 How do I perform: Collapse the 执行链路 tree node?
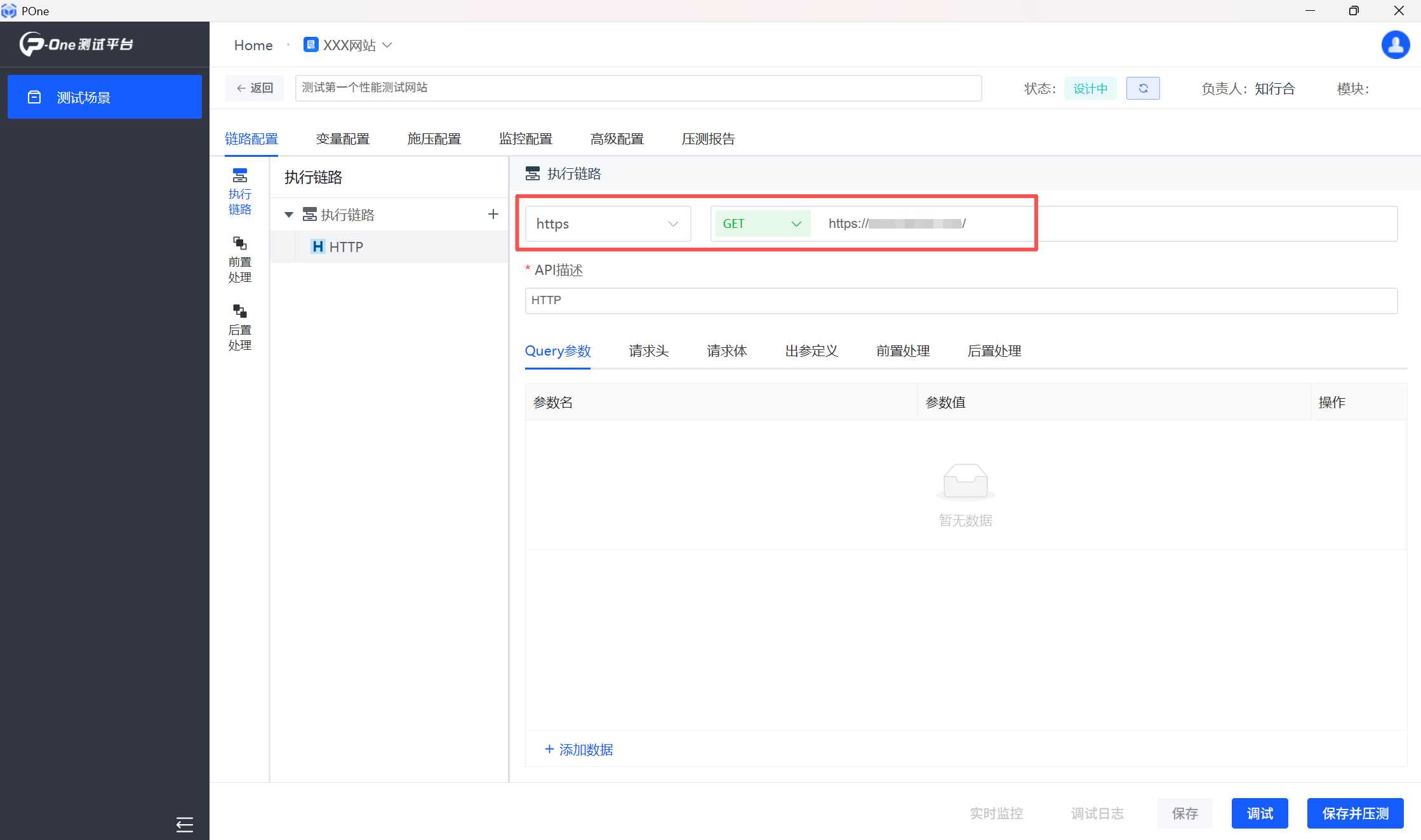[289, 215]
